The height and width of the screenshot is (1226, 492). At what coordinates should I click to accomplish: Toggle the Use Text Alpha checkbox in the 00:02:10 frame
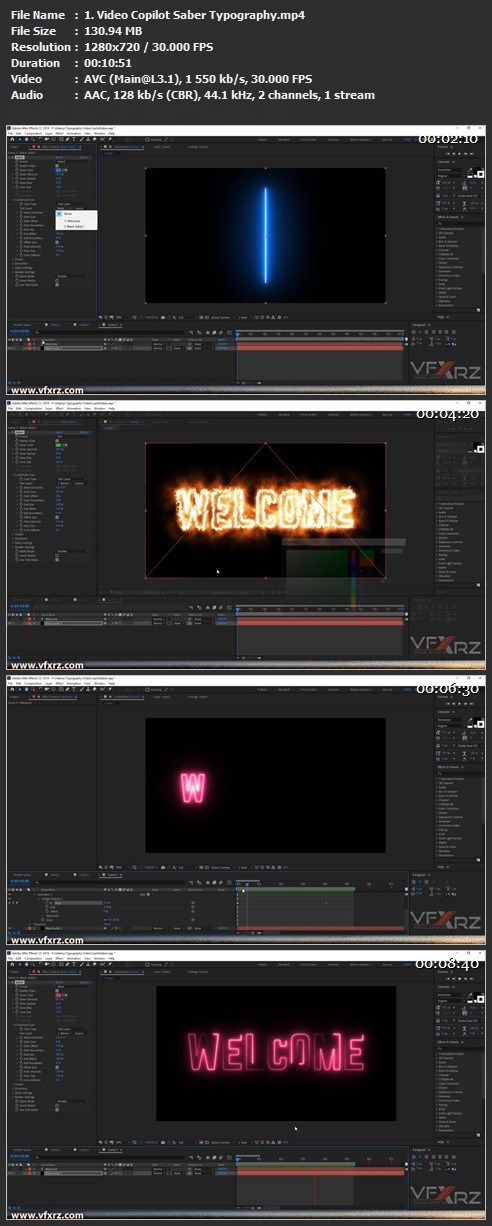(x=57, y=285)
